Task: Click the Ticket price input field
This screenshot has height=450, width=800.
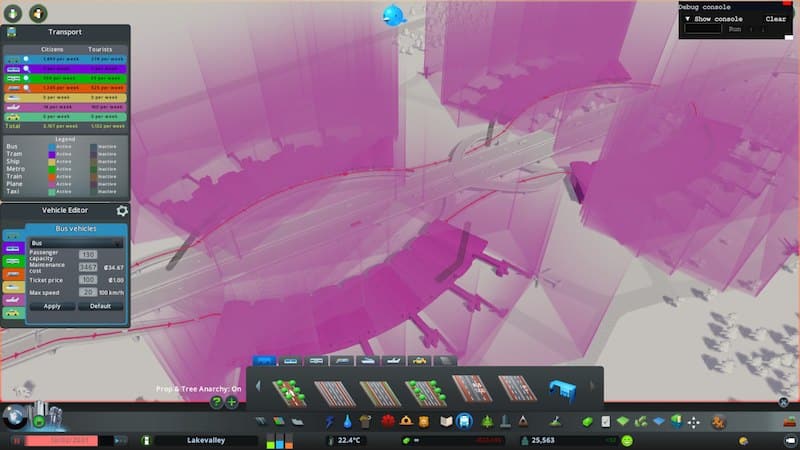Action: click(88, 280)
